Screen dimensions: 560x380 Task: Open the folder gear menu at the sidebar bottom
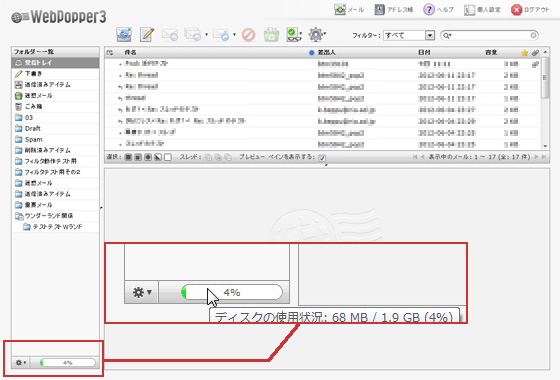coord(21,362)
